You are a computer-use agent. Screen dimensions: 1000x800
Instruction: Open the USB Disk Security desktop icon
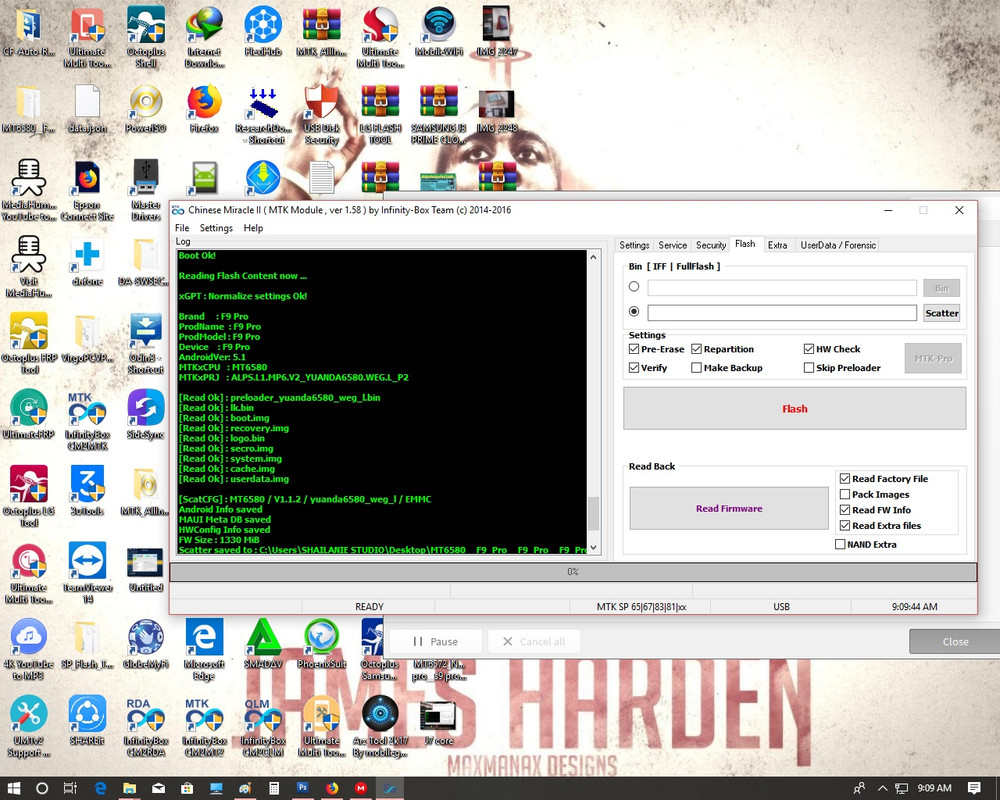coord(321,114)
